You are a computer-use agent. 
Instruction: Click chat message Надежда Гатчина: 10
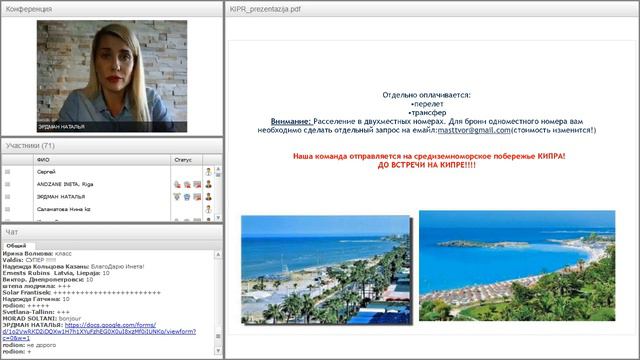[36, 299]
